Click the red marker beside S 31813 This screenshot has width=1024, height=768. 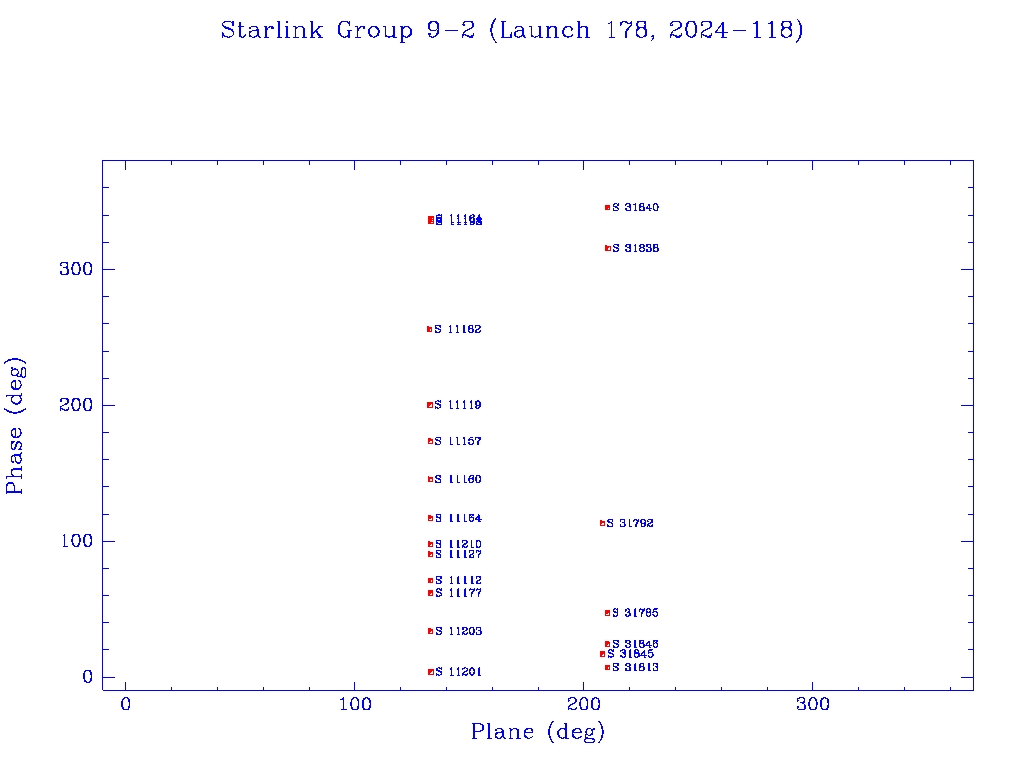[x=607, y=667]
